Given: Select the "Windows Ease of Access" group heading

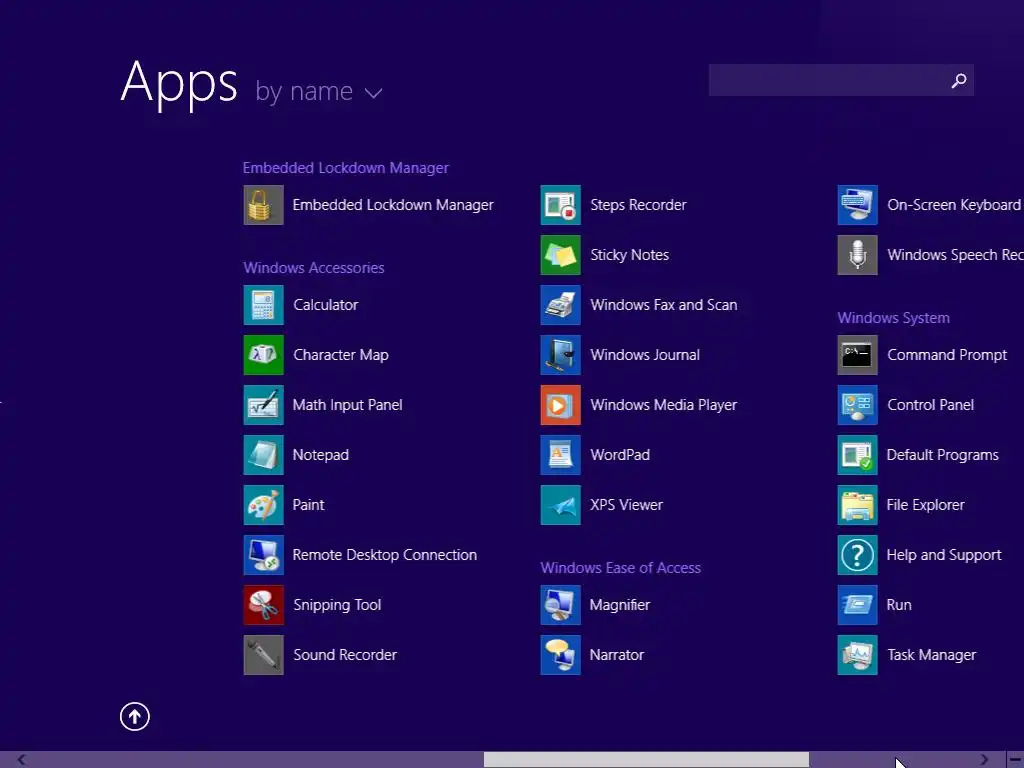Looking at the screenshot, I should pyautogui.click(x=620, y=568).
